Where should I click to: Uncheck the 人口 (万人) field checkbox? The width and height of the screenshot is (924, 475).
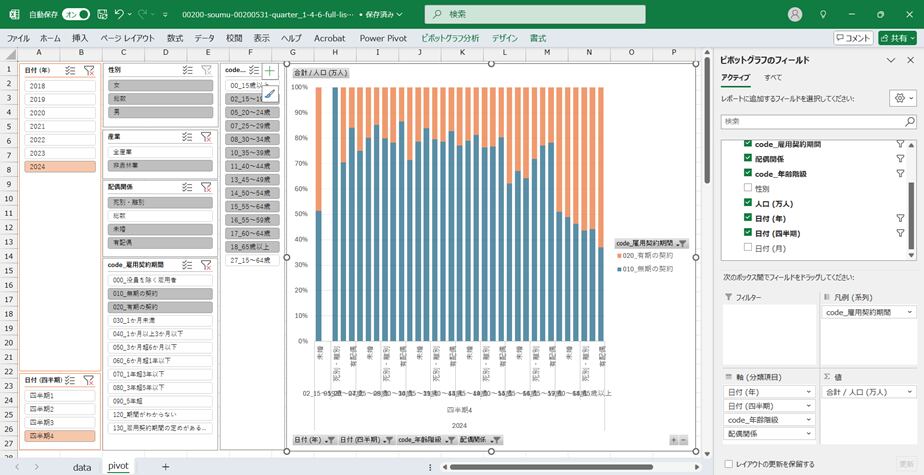point(748,203)
